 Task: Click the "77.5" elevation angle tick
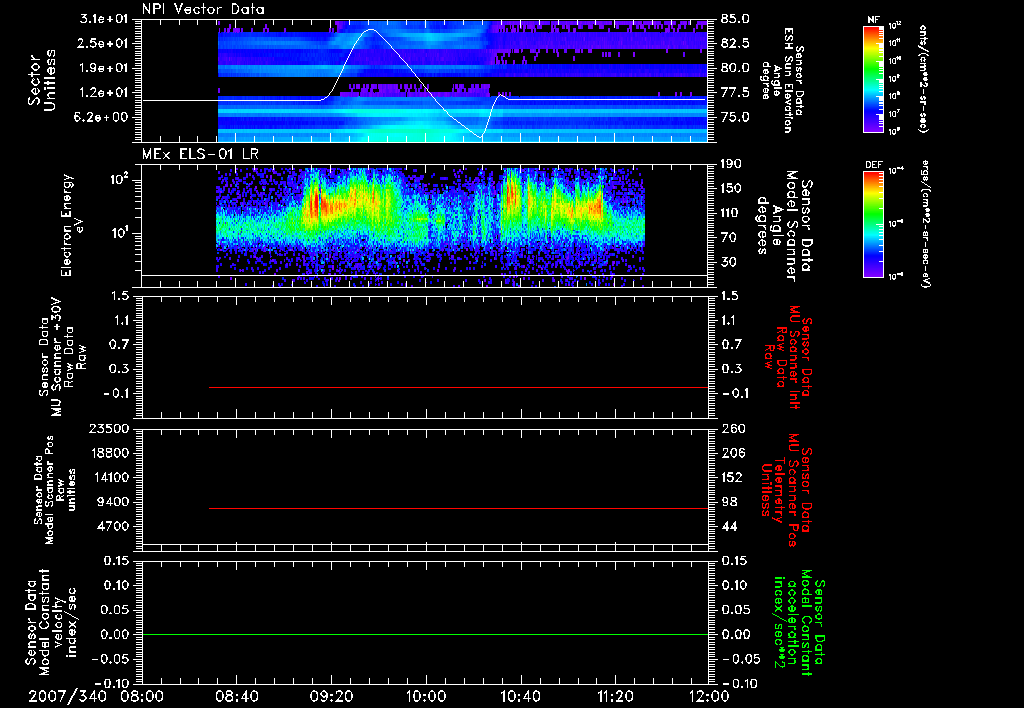point(735,93)
